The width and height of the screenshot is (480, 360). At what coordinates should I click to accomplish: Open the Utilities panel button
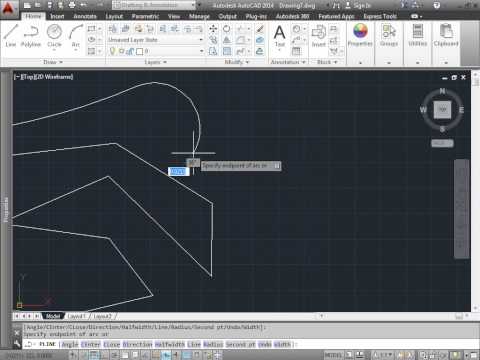pyautogui.click(x=418, y=35)
